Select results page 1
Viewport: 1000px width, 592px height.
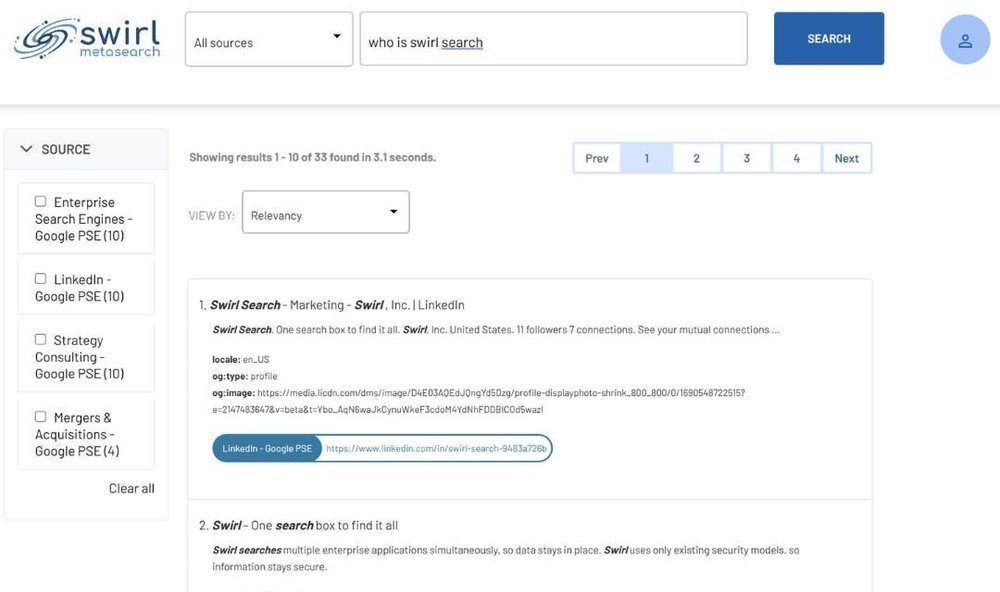click(646, 158)
